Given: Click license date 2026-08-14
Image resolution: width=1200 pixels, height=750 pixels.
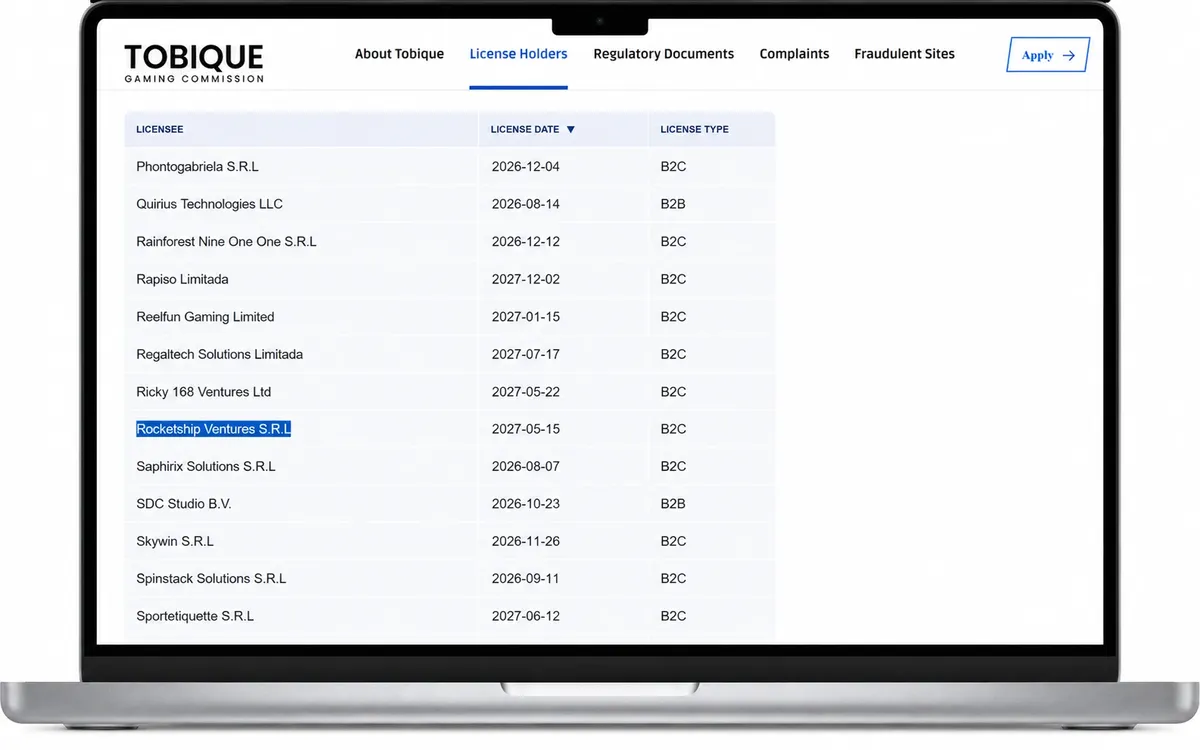Looking at the screenshot, I should (x=526, y=204).
